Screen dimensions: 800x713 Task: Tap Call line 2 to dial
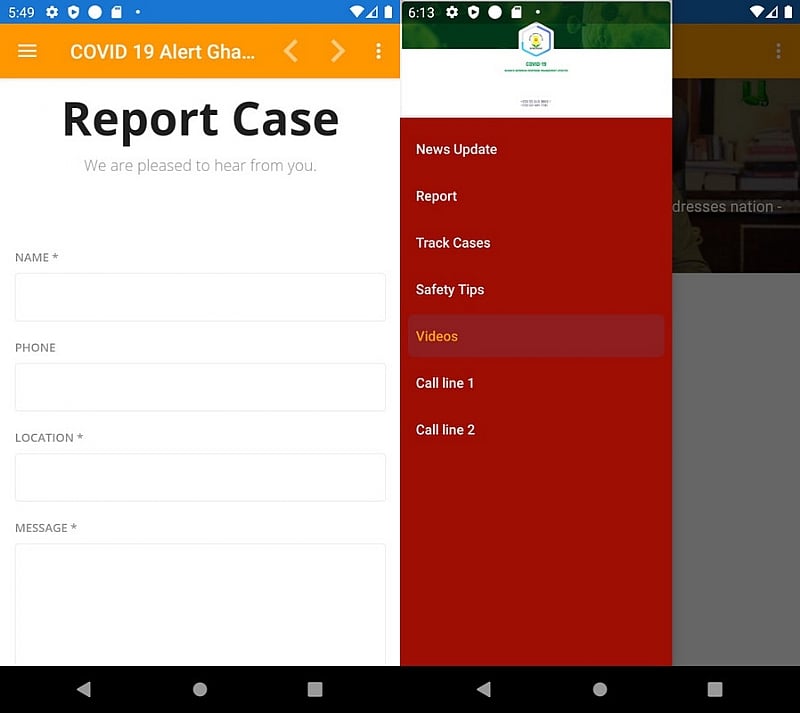coord(445,430)
